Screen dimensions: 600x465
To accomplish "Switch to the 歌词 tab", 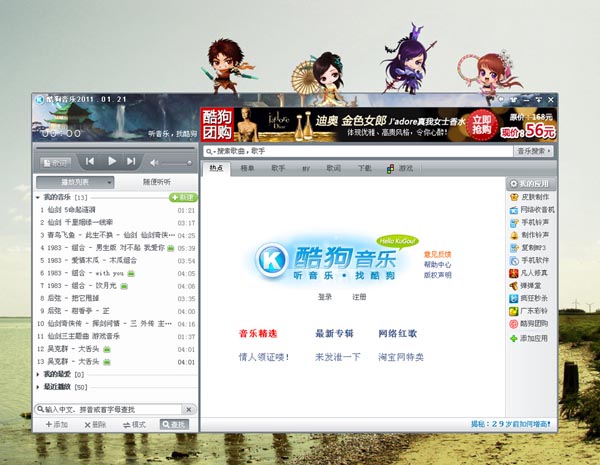I will pos(333,168).
